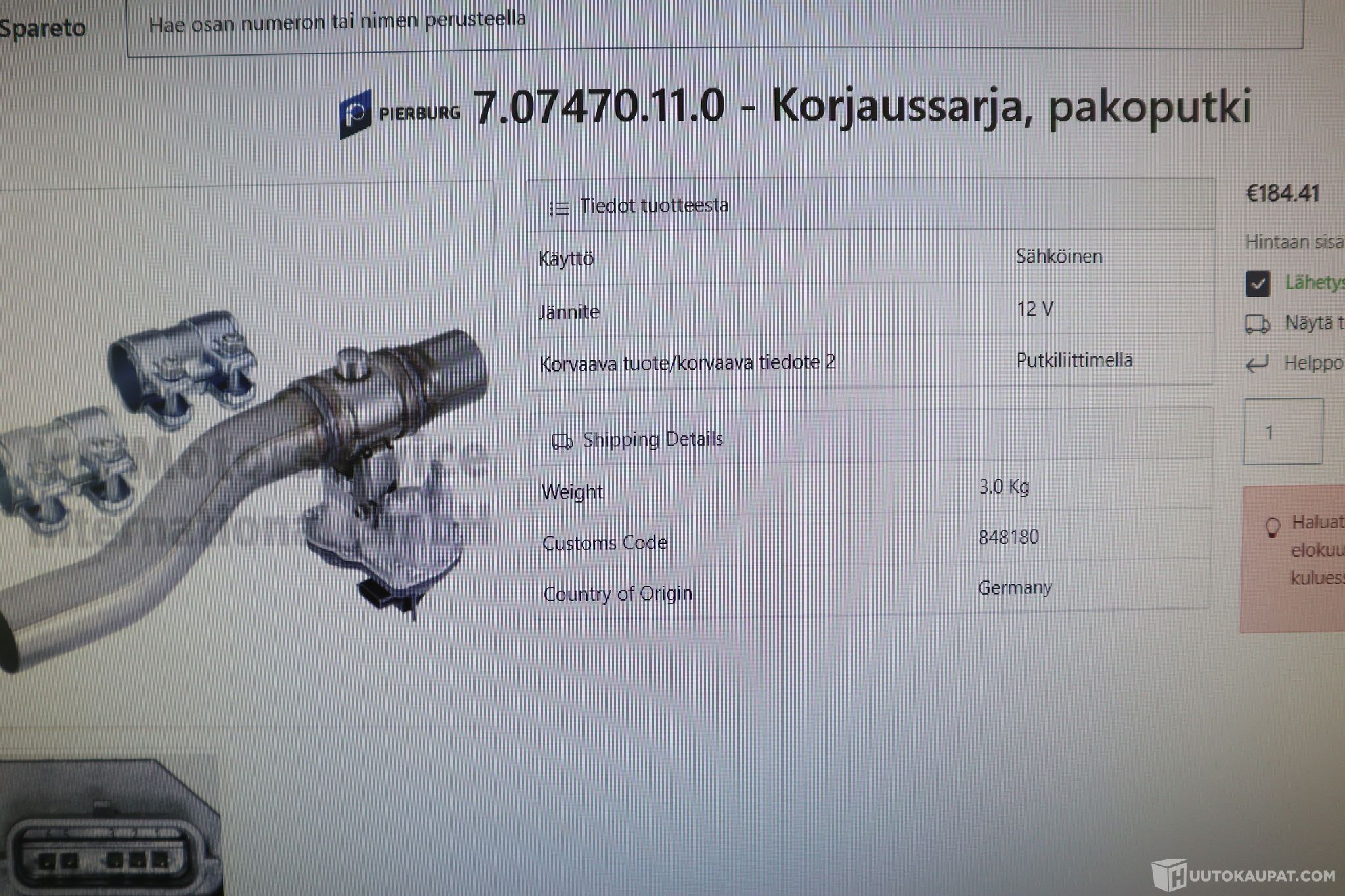Select the value 12 V
This screenshot has width=1345, height=896.
tap(1035, 309)
